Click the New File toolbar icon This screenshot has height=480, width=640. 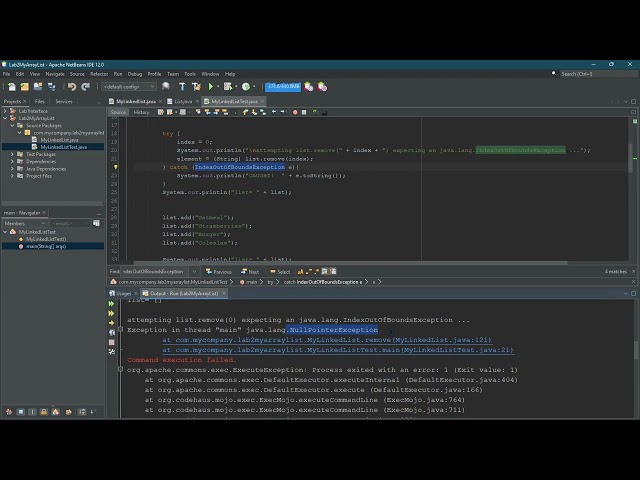[11, 87]
